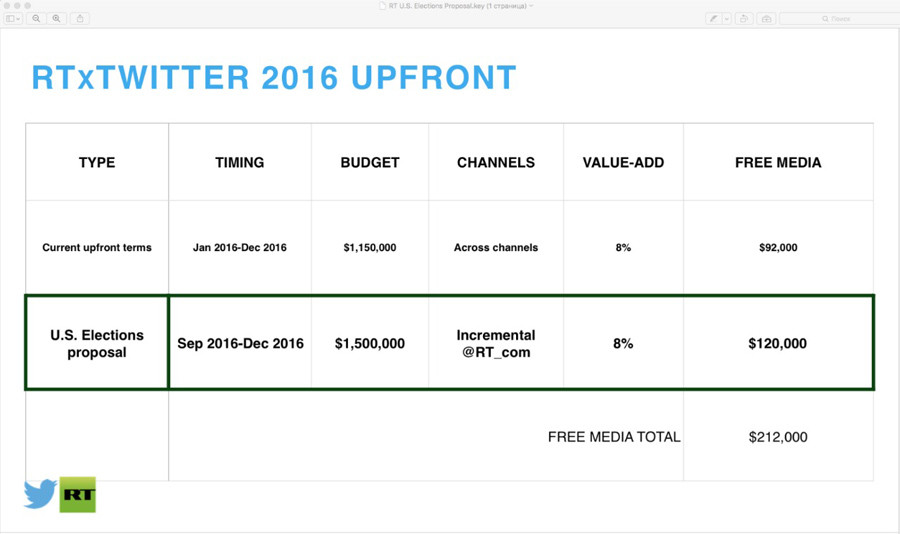900x534 pixels.
Task: Rotate the page with rotate icon
Action: 743,18
